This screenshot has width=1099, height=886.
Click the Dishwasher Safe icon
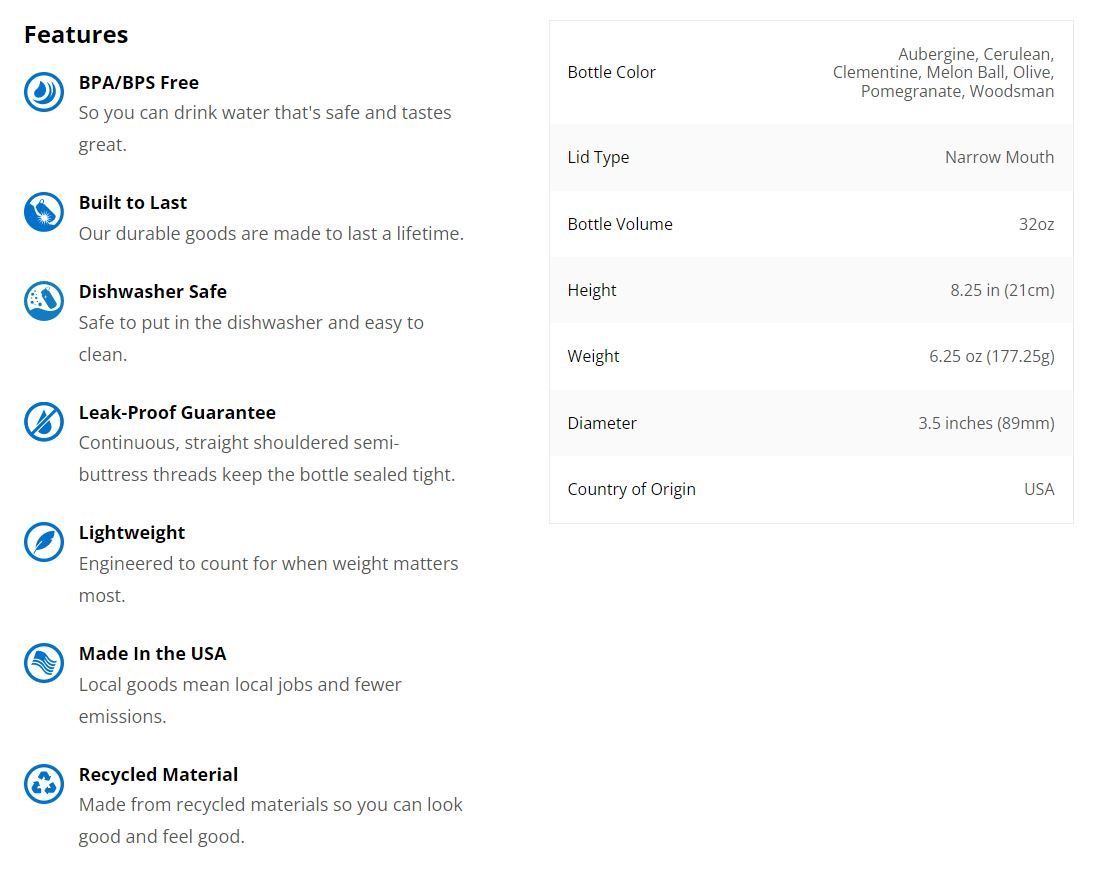(x=44, y=301)
